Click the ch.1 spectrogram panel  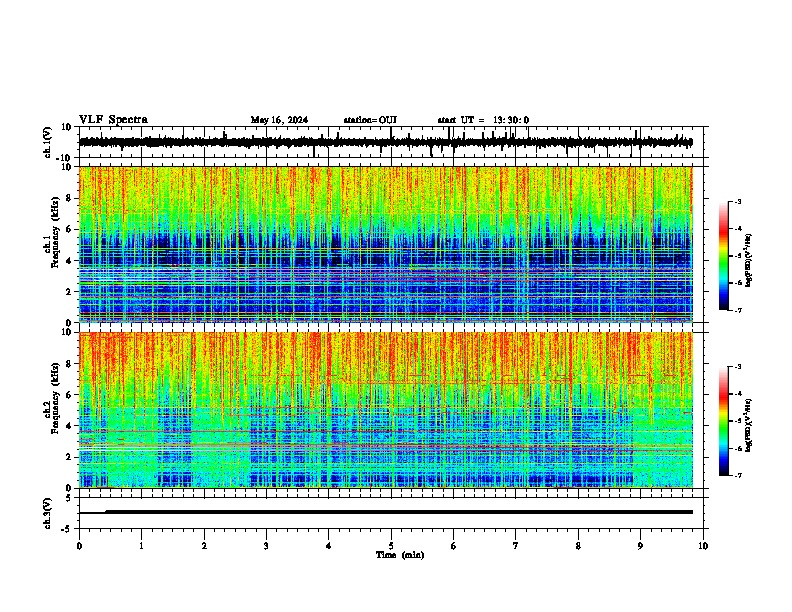point(385,244)
